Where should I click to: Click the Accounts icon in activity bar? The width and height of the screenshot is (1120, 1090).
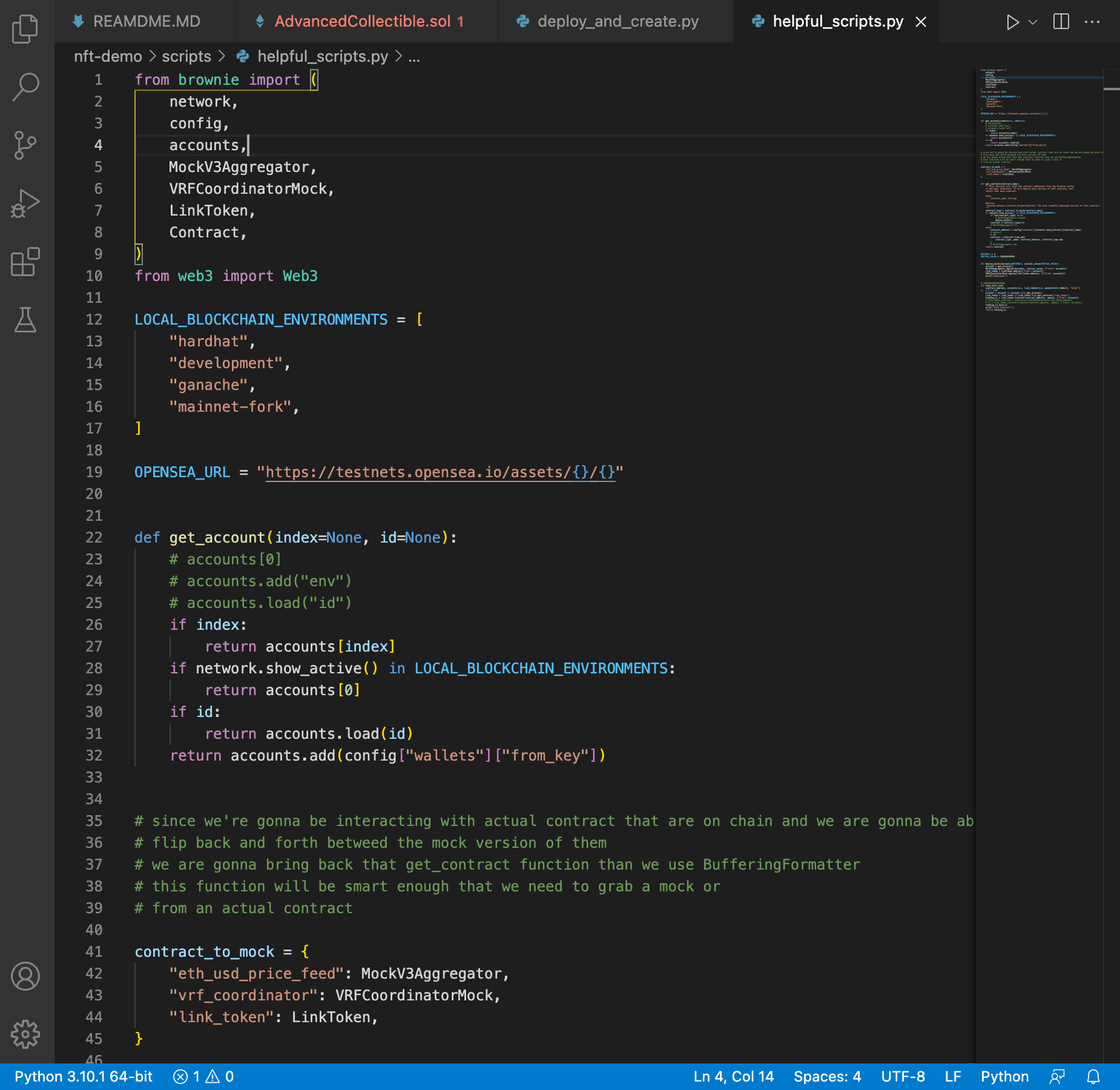25,976
